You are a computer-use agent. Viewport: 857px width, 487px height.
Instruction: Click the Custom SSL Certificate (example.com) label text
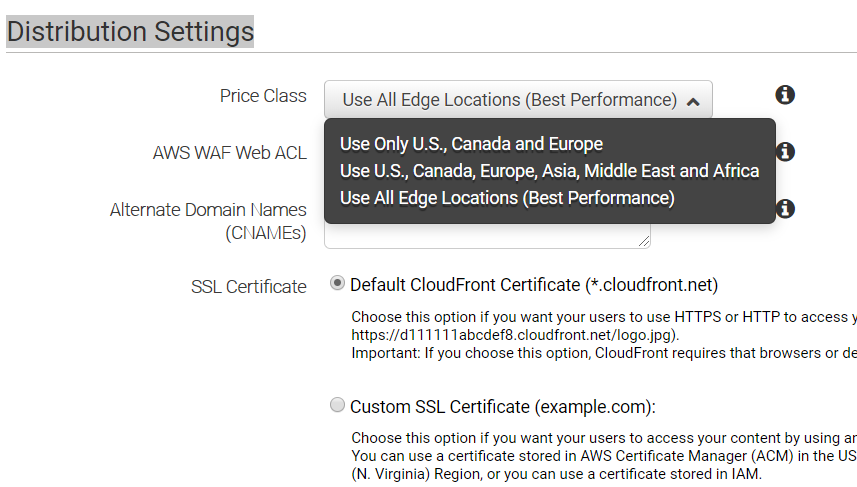[x=502, y=407]
